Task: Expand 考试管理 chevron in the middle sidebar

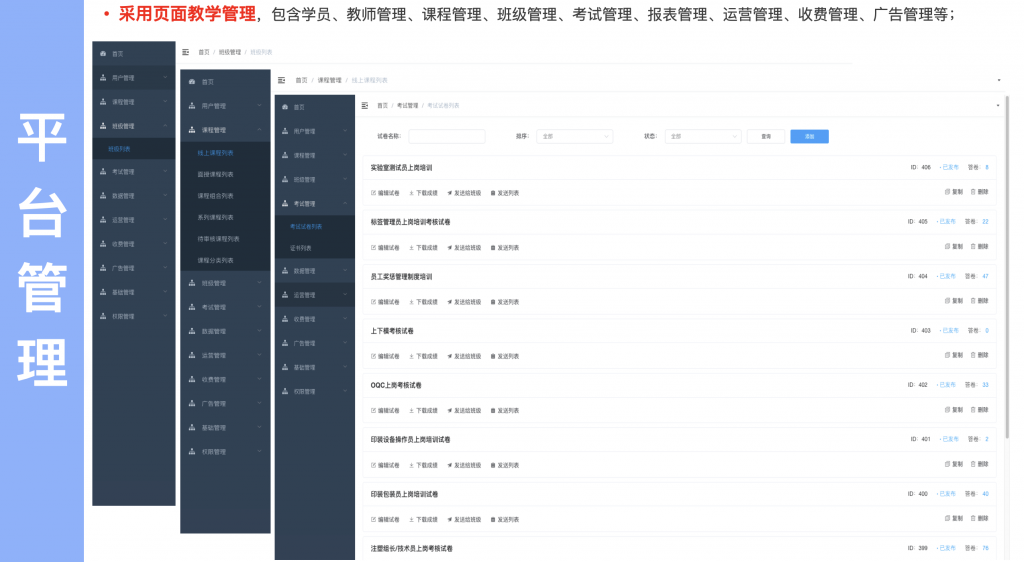Action: pos(259,307)
